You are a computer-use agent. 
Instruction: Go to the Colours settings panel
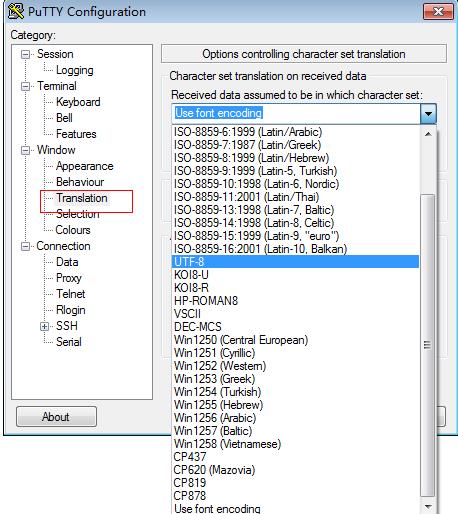73,230
